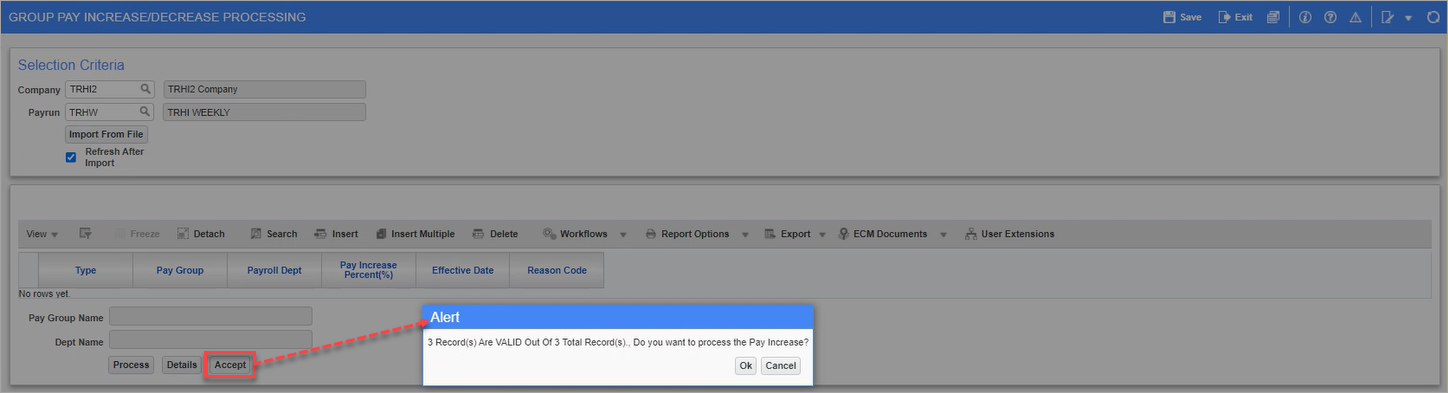Open the stacked windows icon in header

1273,17
